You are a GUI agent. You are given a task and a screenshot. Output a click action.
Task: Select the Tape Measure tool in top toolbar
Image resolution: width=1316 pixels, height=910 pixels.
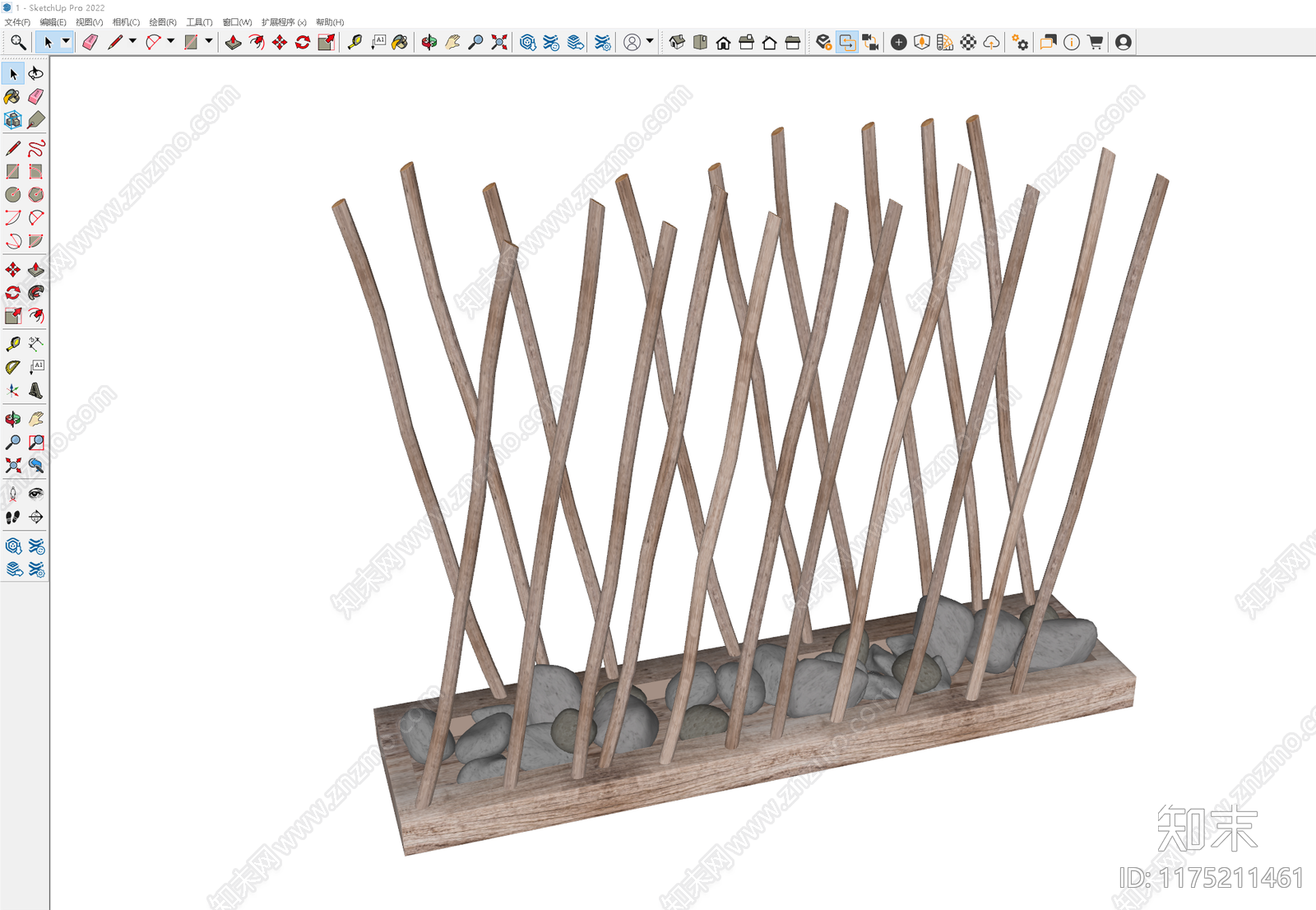point(354,42)
